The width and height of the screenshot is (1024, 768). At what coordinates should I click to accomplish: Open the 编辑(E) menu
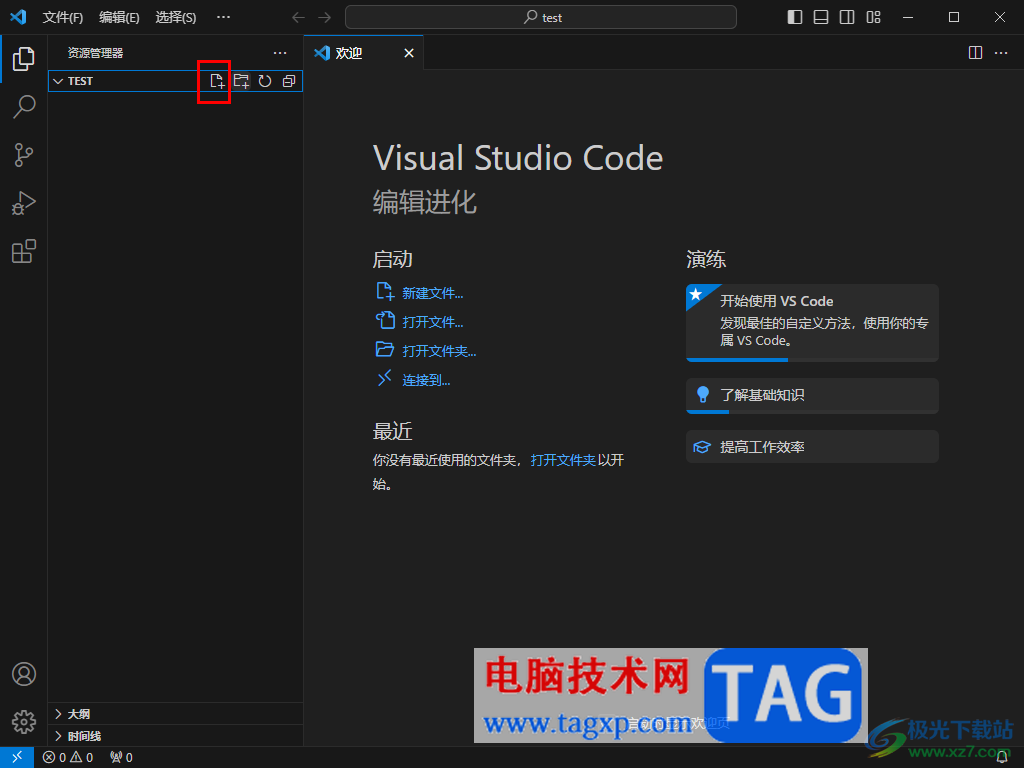pos(119,18)
